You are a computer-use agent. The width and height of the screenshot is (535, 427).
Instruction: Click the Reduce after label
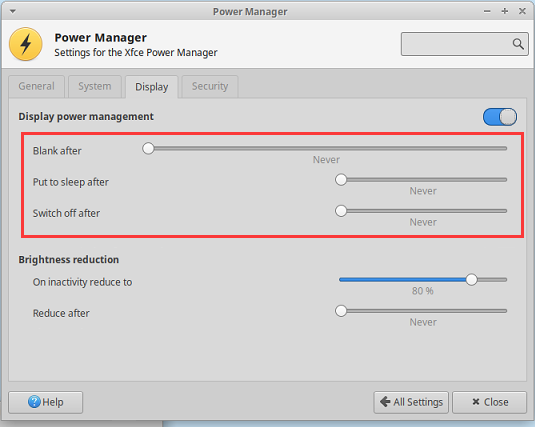click(x=61, y=313)
